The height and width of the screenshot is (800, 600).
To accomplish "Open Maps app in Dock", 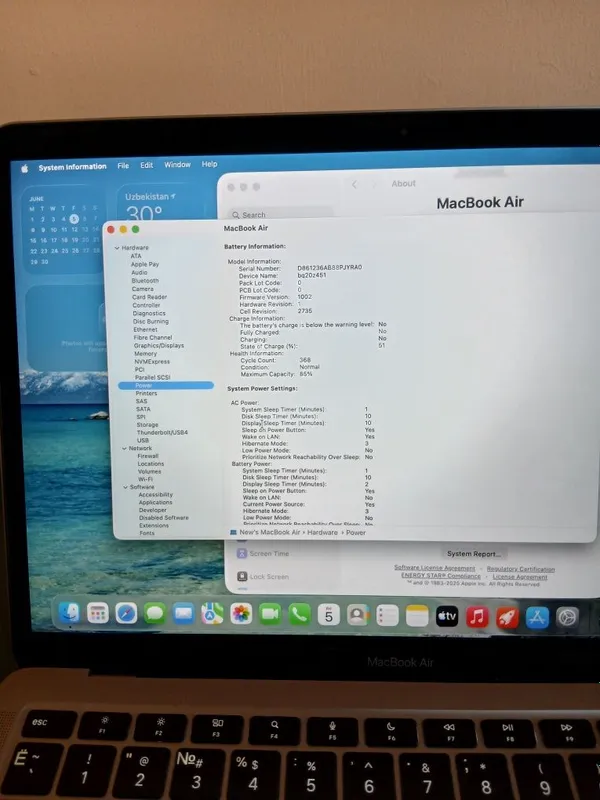I will tap(212, 614).
